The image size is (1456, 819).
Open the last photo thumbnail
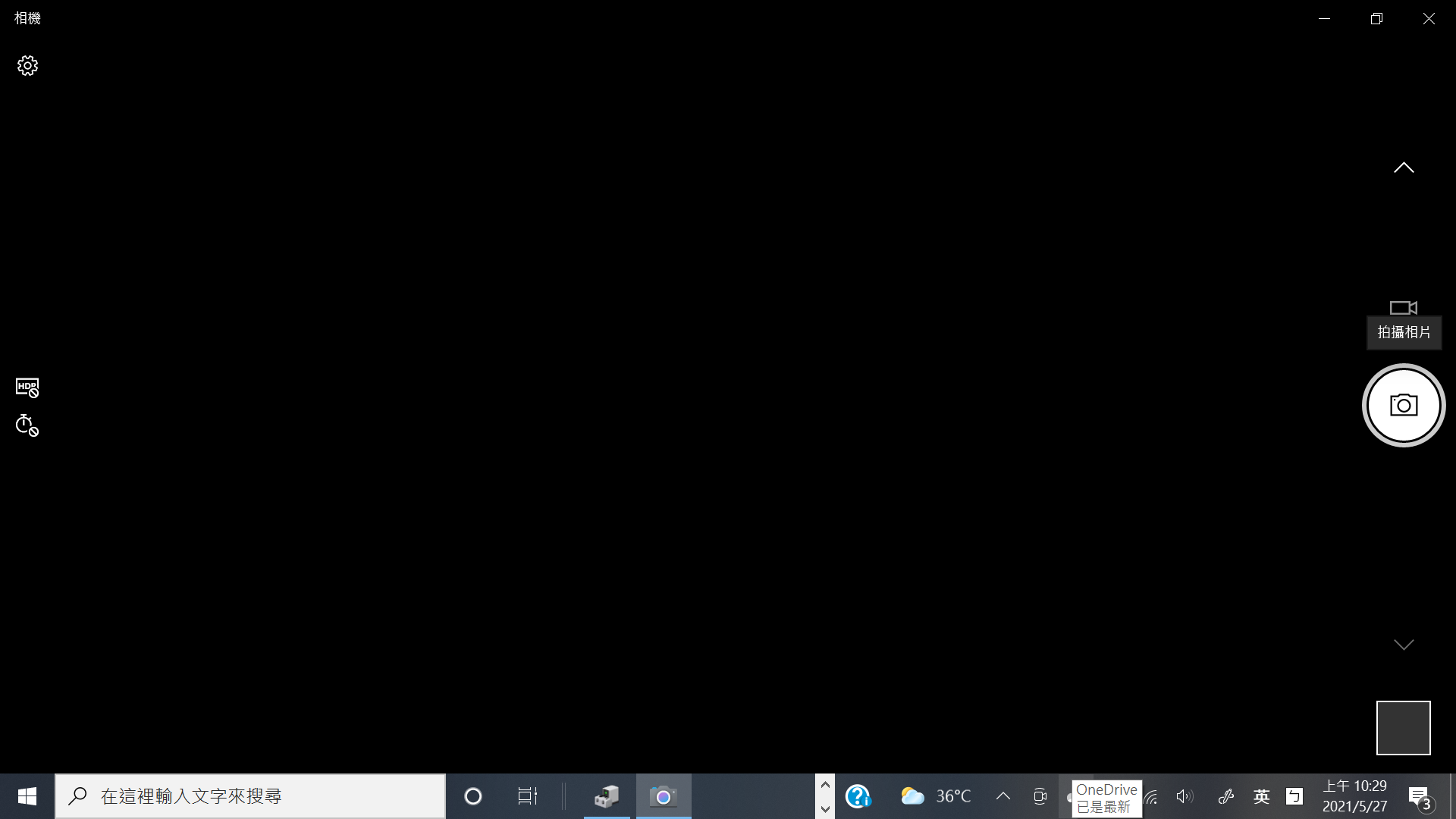(x=1403, y=728)
